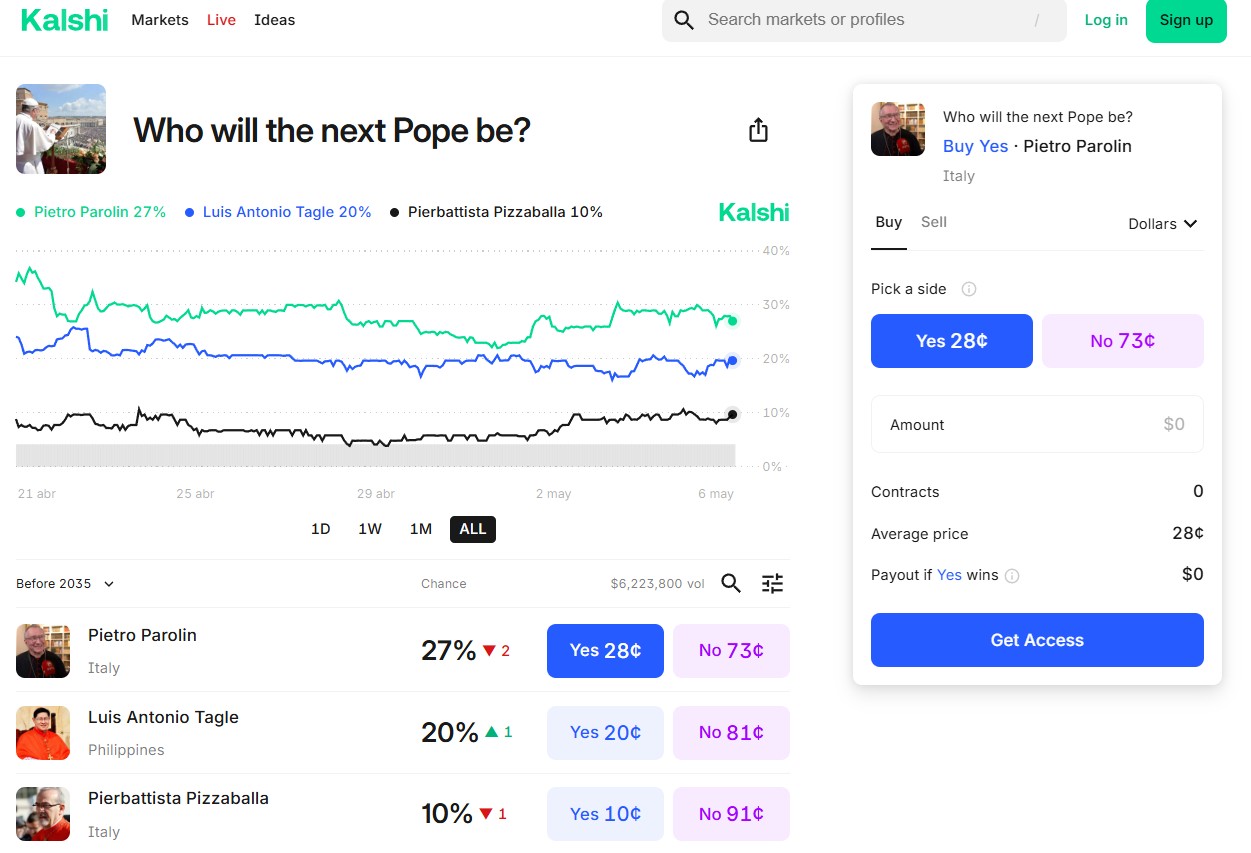
Task: Click the Sign up button
Action: click(1186, 20)
